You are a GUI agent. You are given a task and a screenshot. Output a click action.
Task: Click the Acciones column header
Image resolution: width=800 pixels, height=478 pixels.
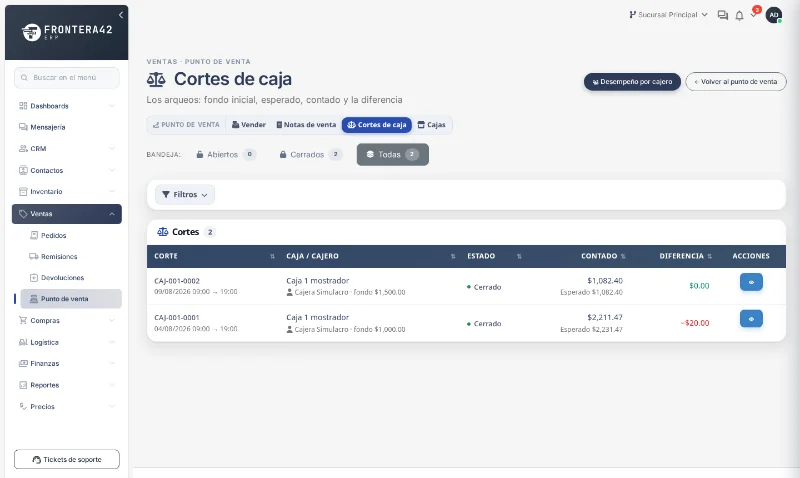pyautogui.click(x=751, y=256)
